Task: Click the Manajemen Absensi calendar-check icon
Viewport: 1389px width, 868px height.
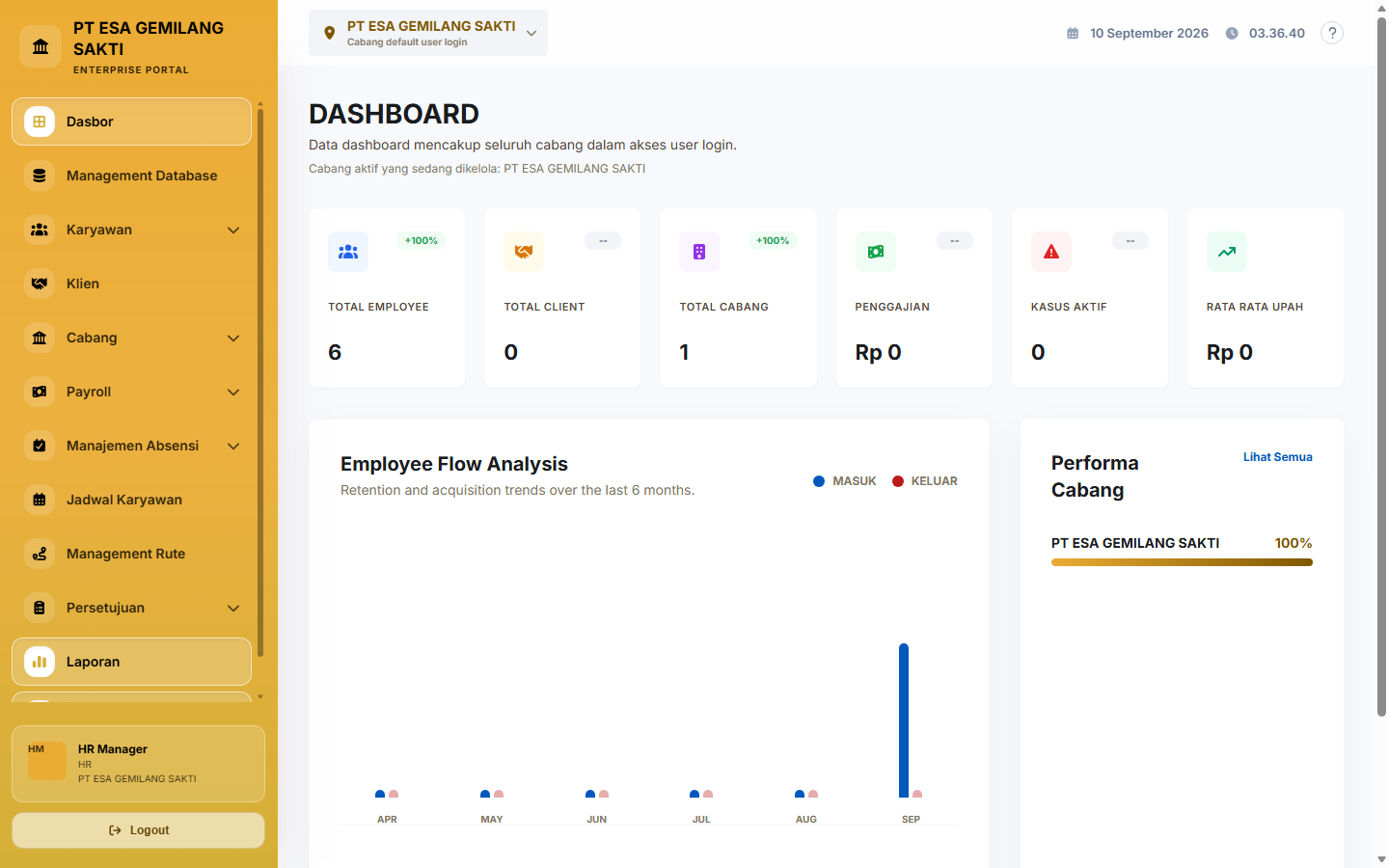Action: pyautogui.click(x=40, y=446)
